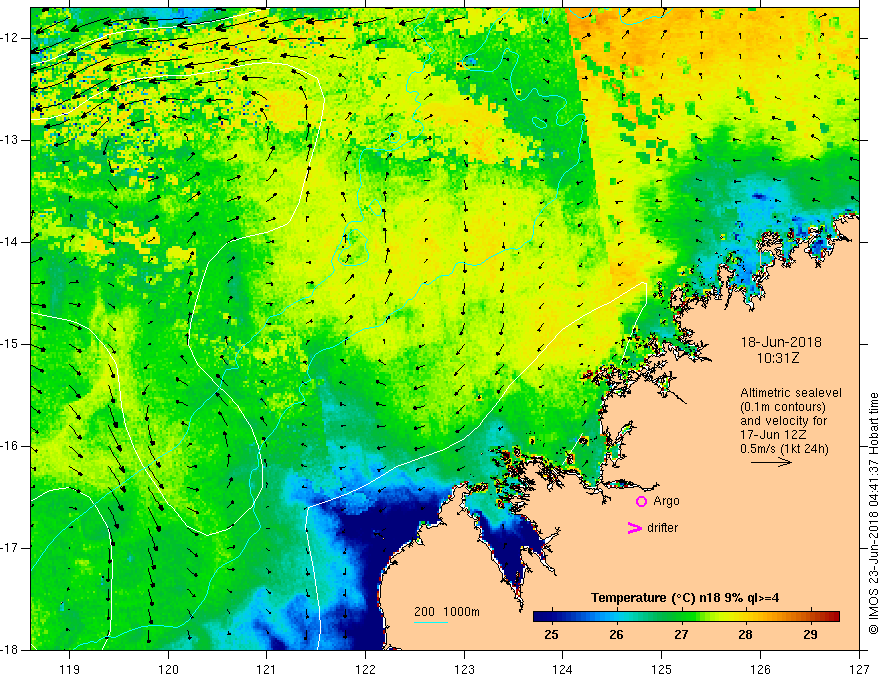
Task: Click longitude axis label 119
Action: (x=70, y=669)
